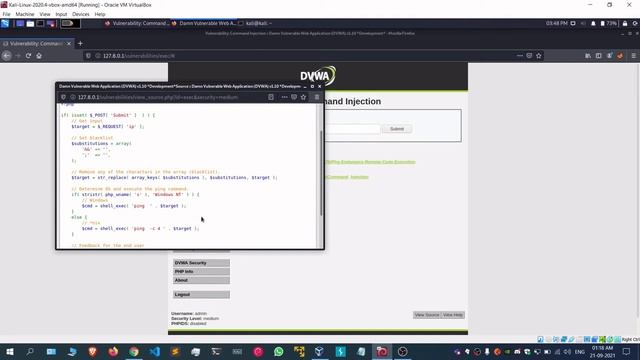Open Visual Studio Code from taskbar
This screenshot has height=360, width=640.
155,351
